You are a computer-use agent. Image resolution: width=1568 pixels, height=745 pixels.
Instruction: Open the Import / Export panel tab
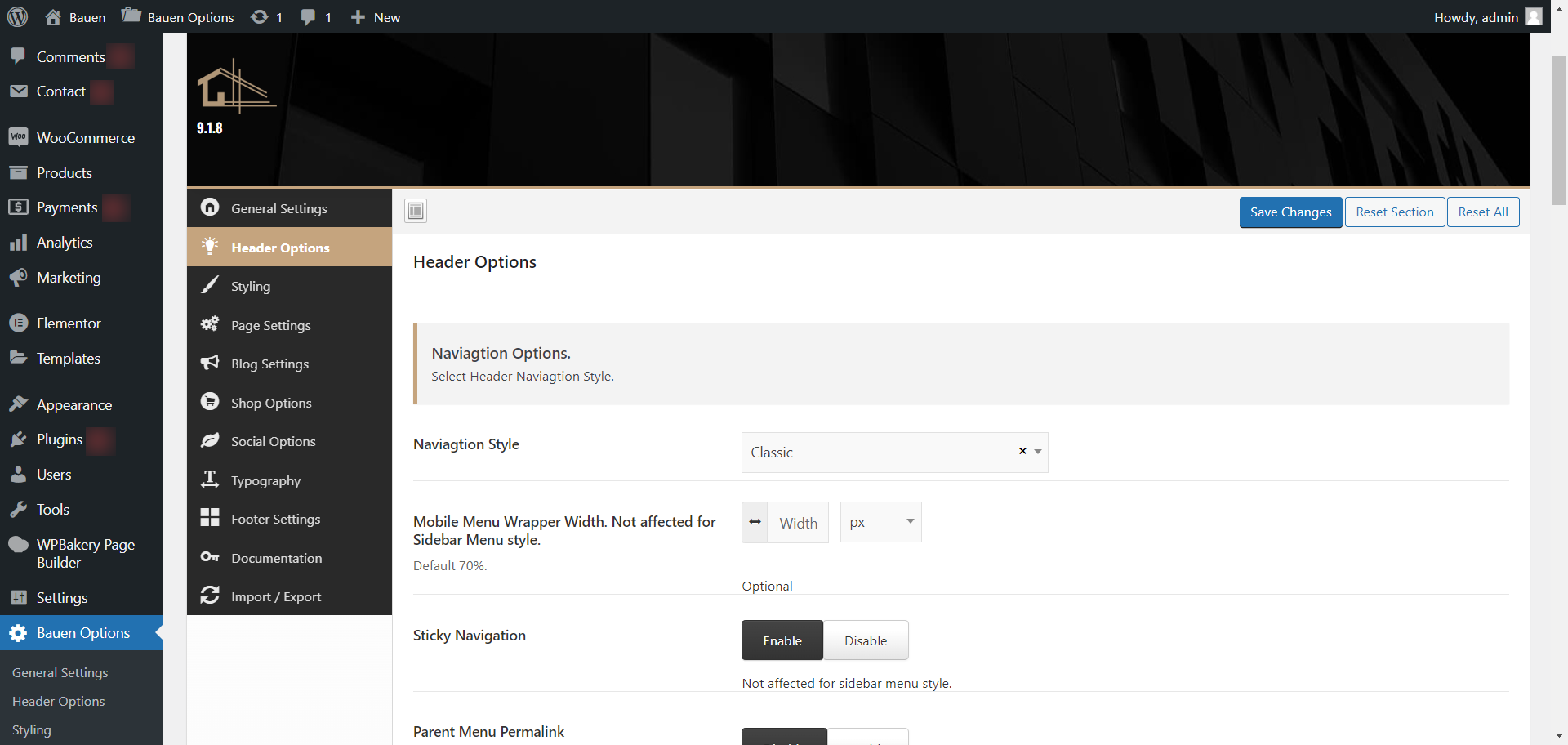pyautogui.click(x=289, y=596)
